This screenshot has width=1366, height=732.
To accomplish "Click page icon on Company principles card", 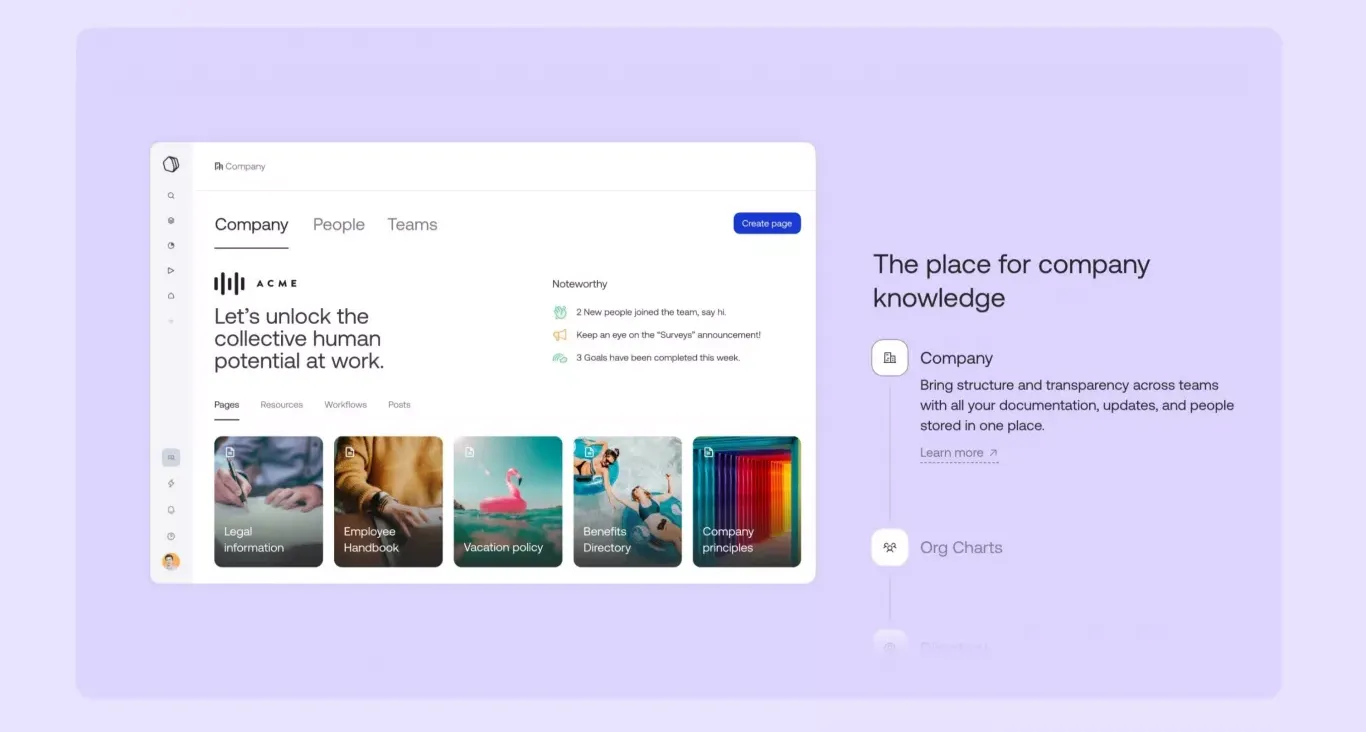I will [709, 452].
